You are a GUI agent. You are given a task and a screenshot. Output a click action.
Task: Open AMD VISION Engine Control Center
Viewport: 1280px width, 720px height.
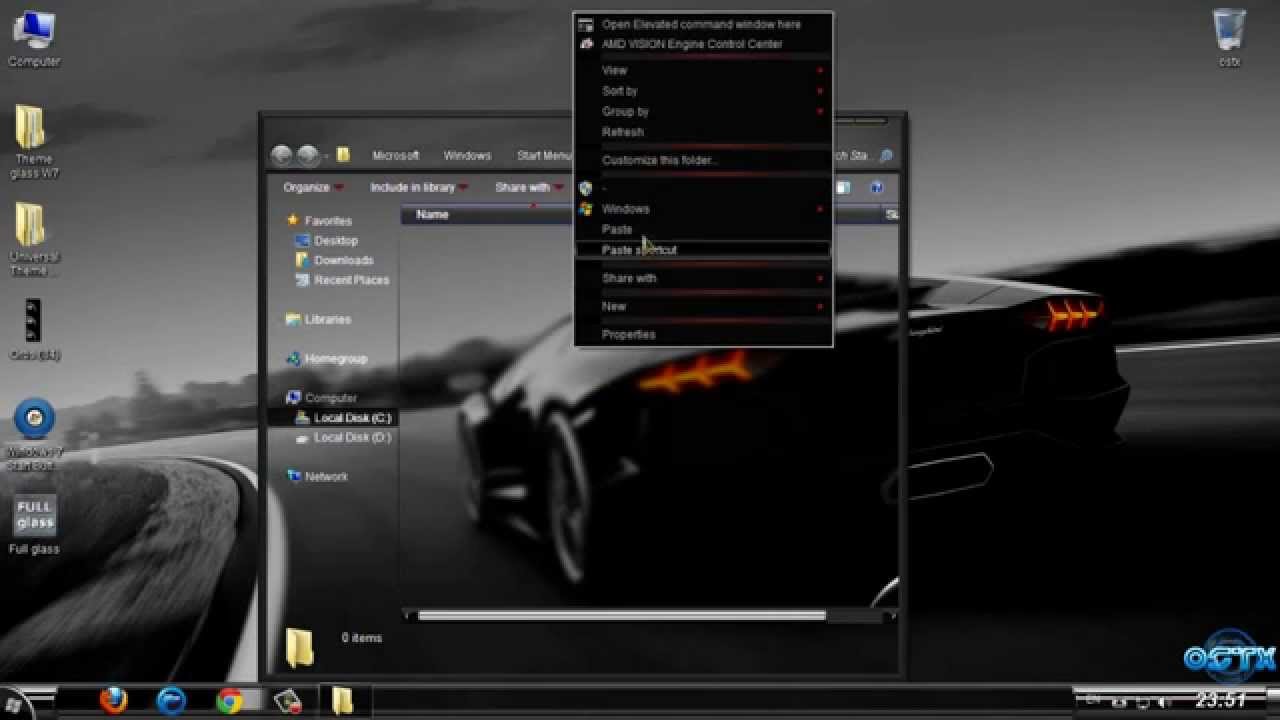[x=703, y=44]
